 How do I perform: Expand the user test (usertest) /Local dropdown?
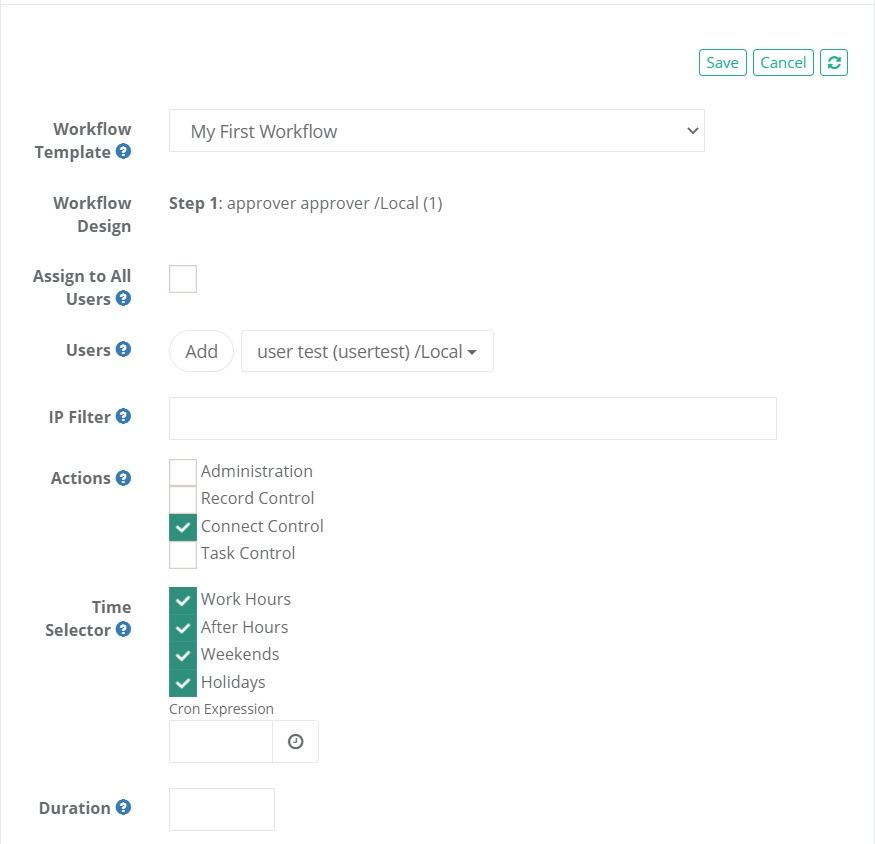click(366, 351)
